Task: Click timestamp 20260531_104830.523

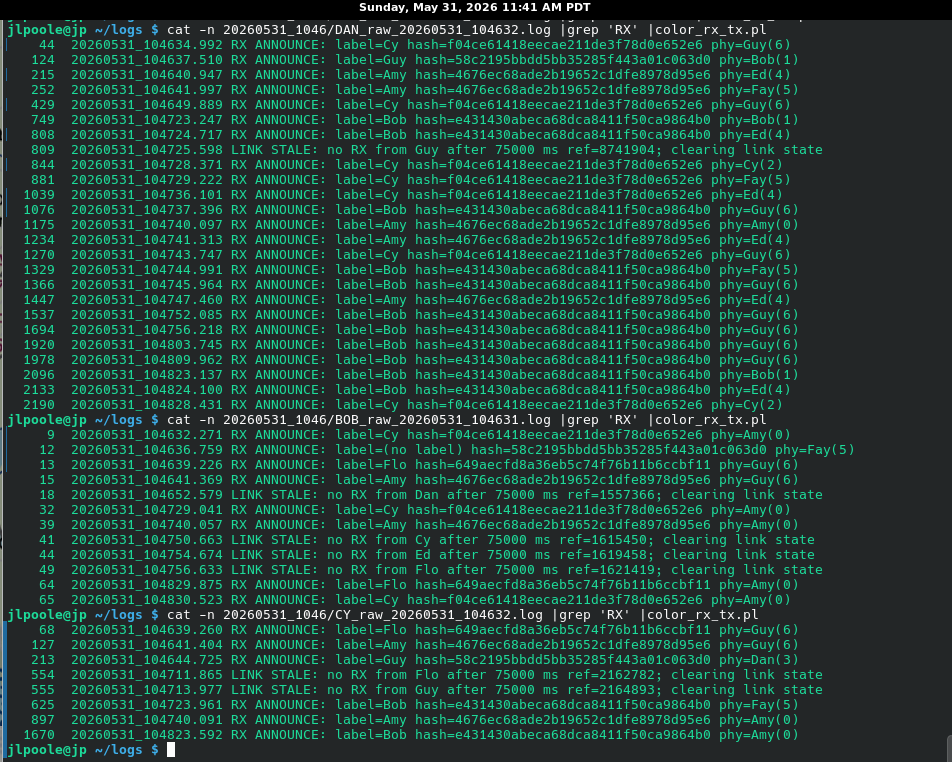Action: pyautogui.click(x=147, y=600)
